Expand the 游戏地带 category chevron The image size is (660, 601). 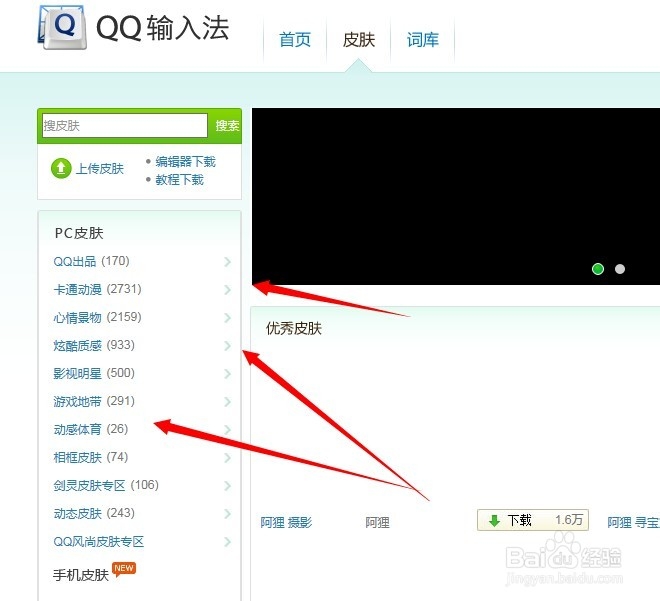[x=227, y=402]
